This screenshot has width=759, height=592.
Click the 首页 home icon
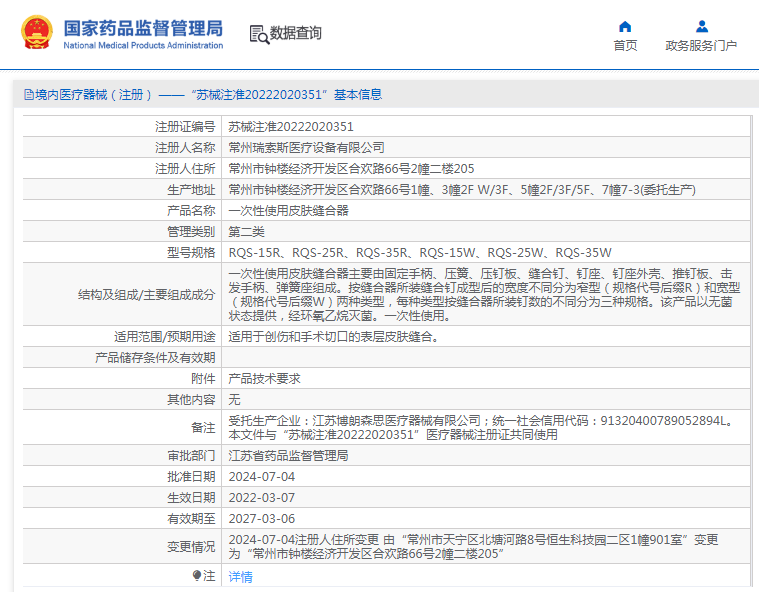tap(625, 26)
